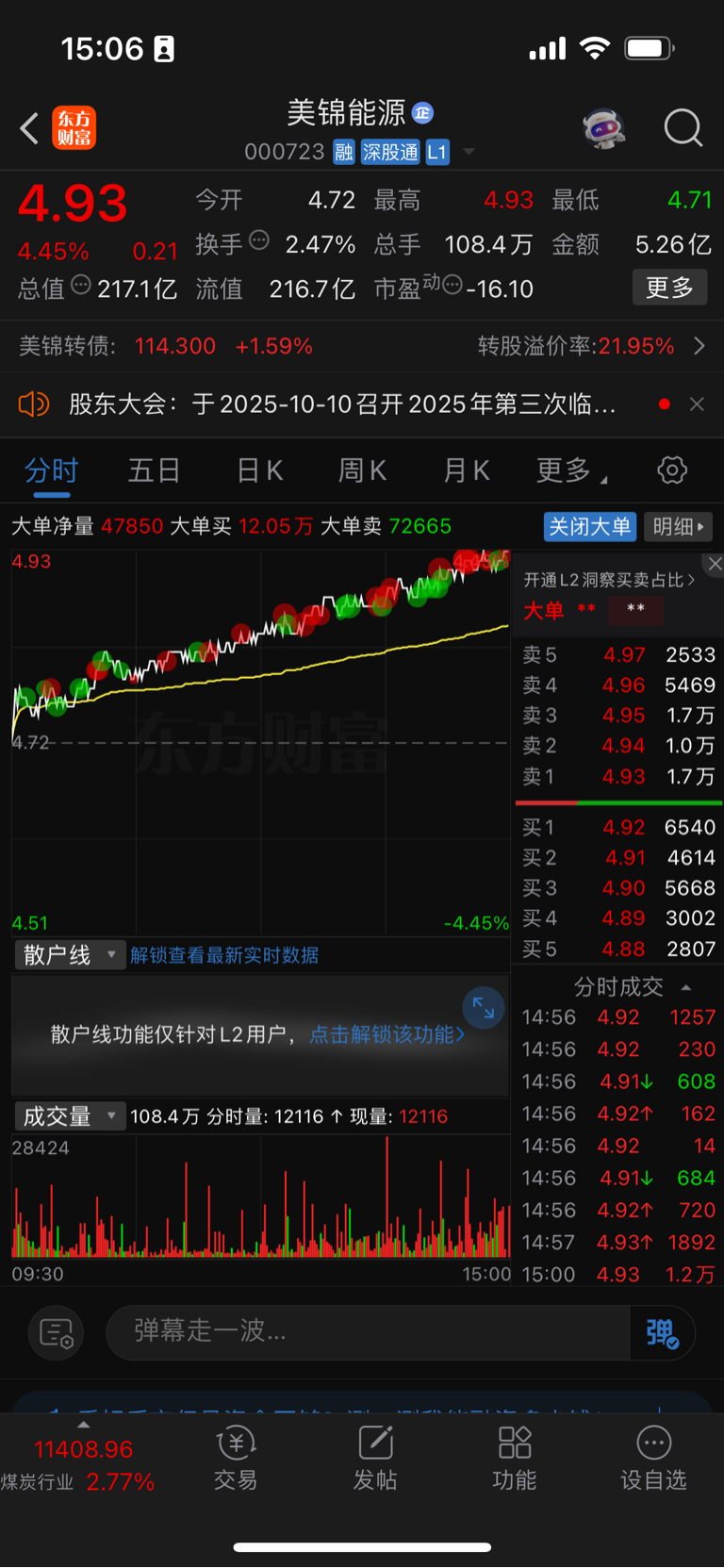724x1568 pixels.
Task: Expand the stock code dropdown triangle
Action: pyautogui.click(x=469, y=153)
